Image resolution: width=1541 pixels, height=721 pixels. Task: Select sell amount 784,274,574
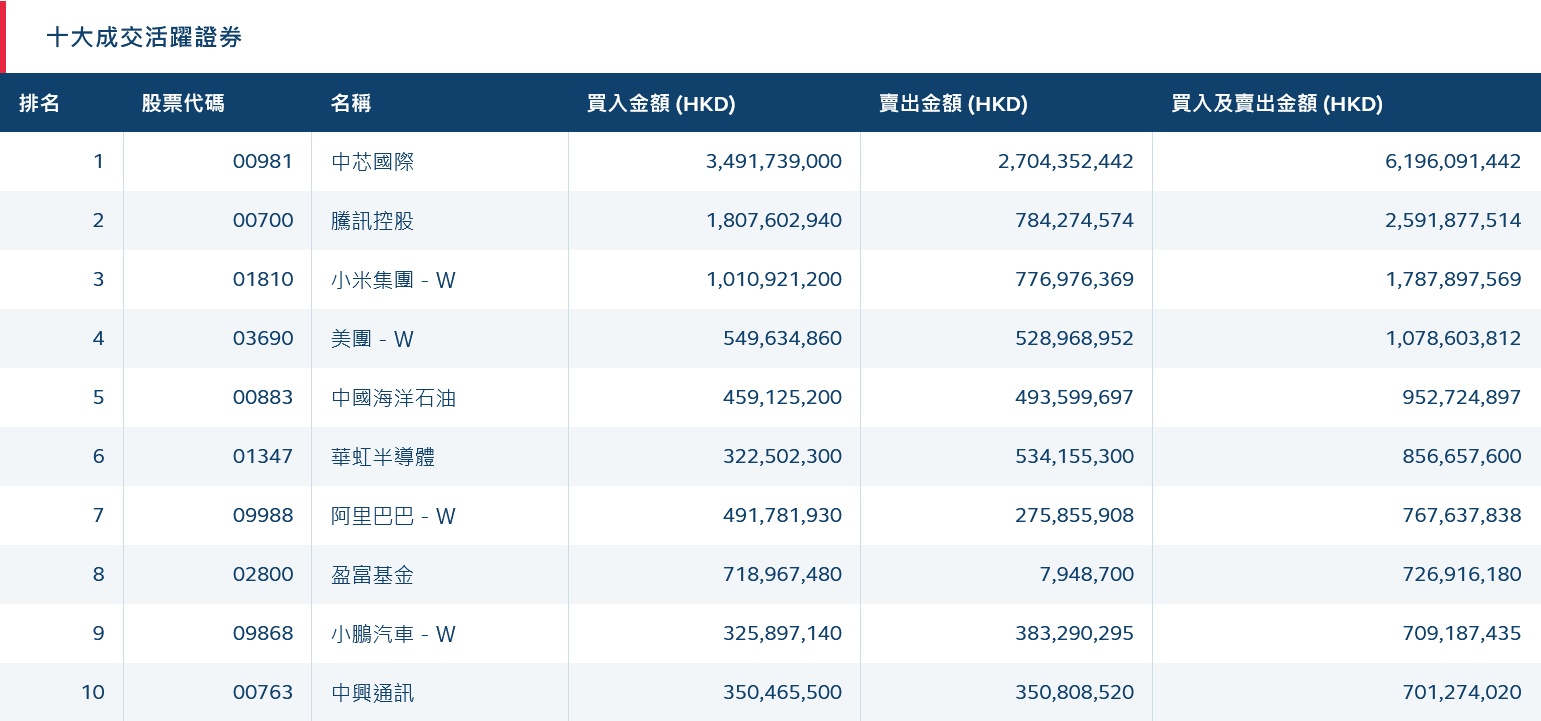click(x=1076, y=220)
